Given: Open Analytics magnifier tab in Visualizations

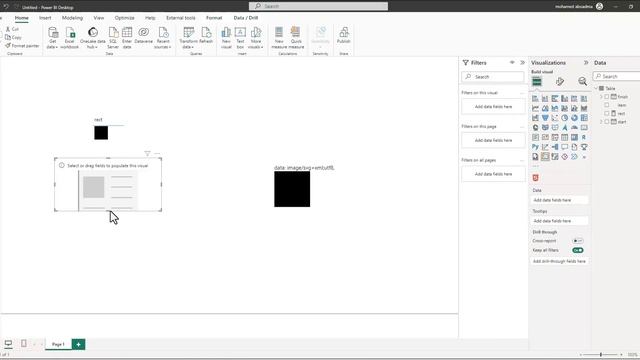Looking at the screenshot, I should pyautogui.click(x=582, y=82).
